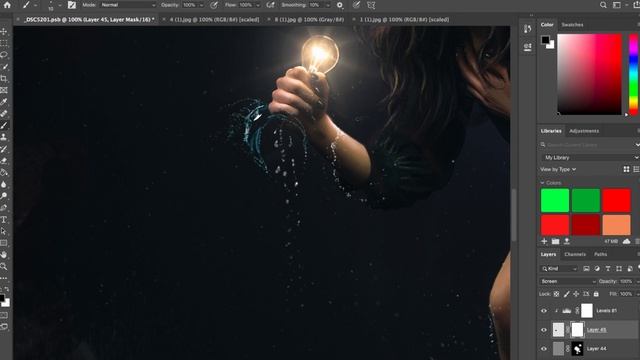Image resolution: width=640 pixels, height=360 pixels.
Task: Hide Layer 44 using eye icon
Action: tap(544, 349)
